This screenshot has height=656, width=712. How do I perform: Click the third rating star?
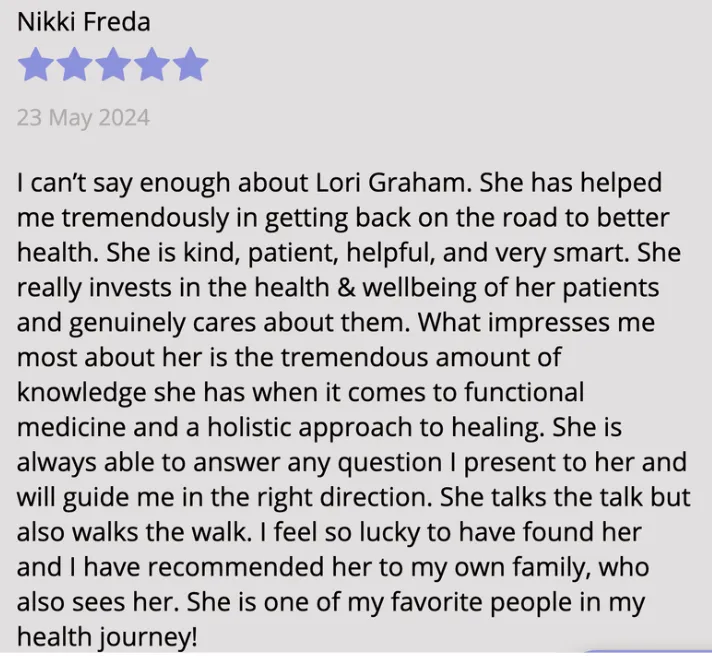point(113,64)
